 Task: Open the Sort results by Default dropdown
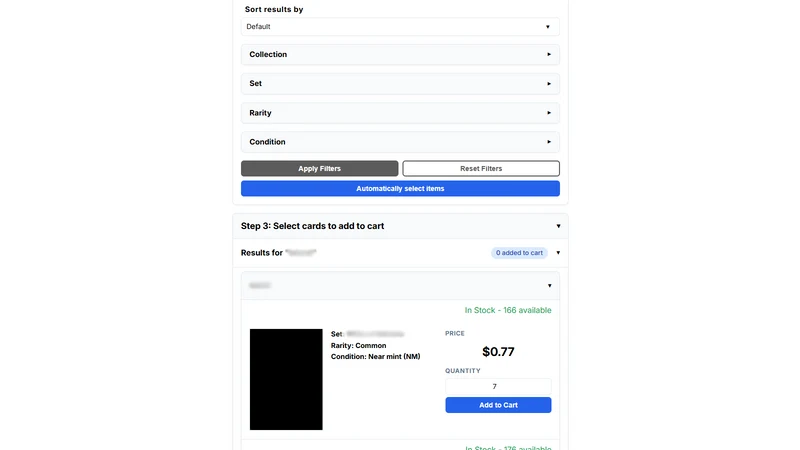tap(400, 27)
